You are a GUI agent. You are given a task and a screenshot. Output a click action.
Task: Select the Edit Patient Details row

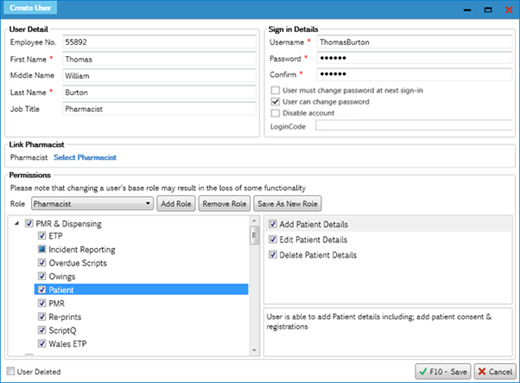coord(388,239)
